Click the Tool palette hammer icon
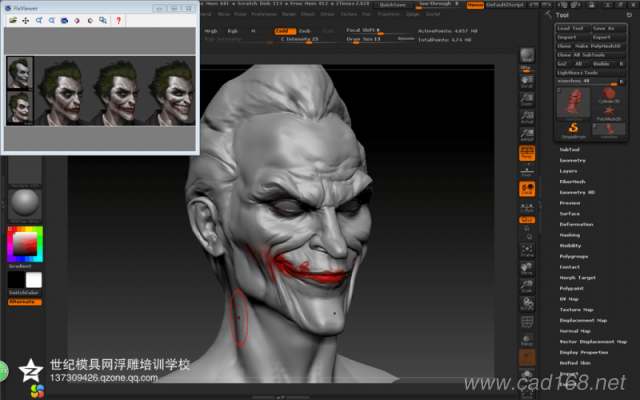Screen dimensions: 640x400 click(548, 15)
